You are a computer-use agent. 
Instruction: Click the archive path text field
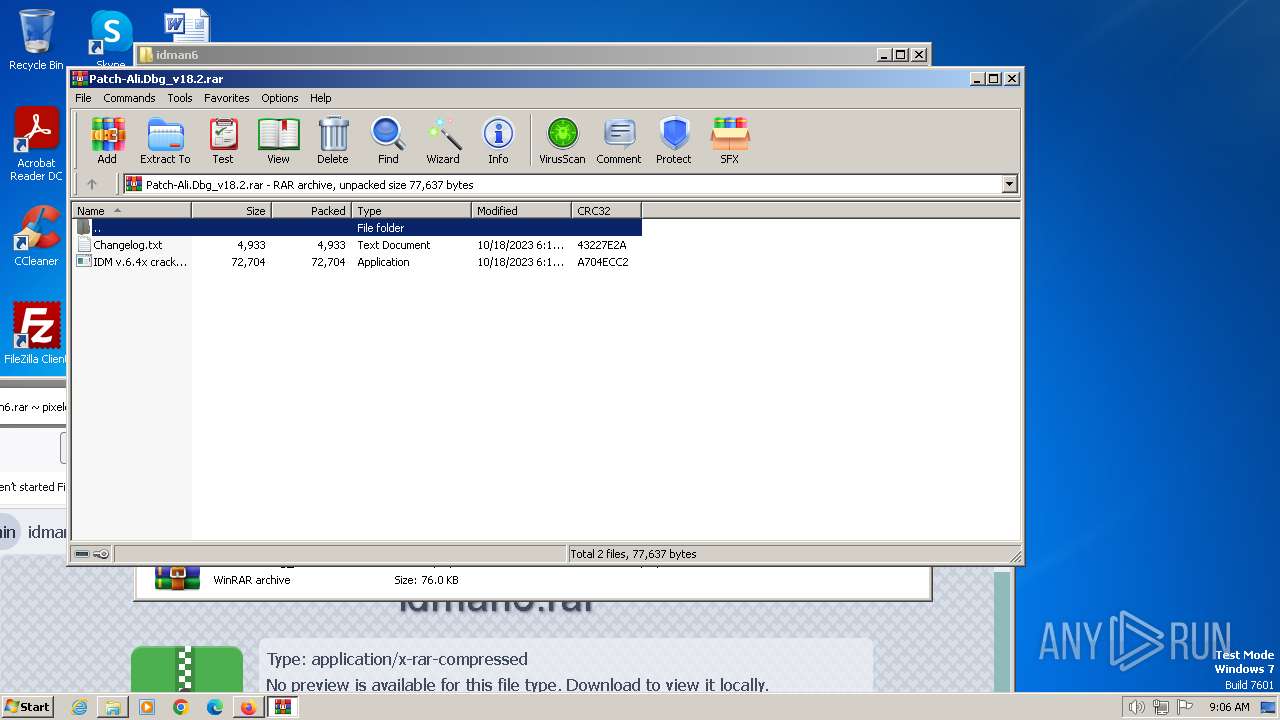pyautogui.click(x=564, y=184)
